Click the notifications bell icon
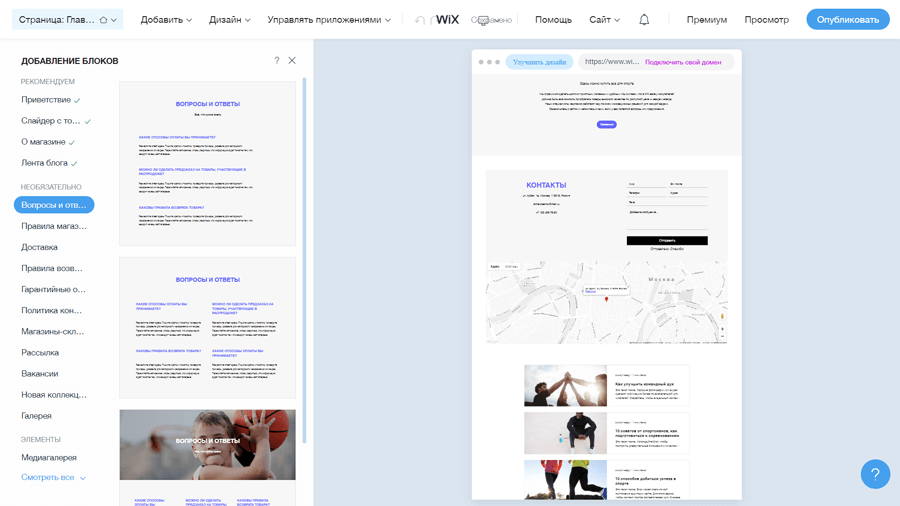 tap(644, 20)
